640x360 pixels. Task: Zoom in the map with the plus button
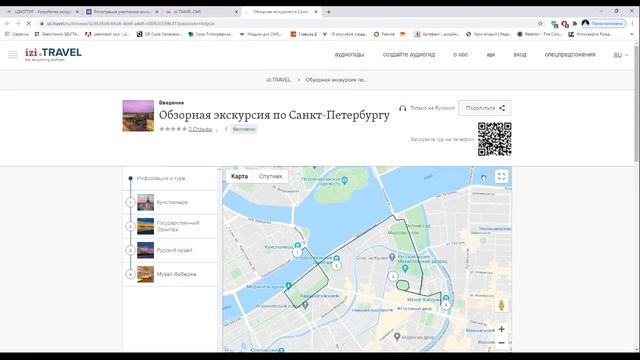click(501, 329)
